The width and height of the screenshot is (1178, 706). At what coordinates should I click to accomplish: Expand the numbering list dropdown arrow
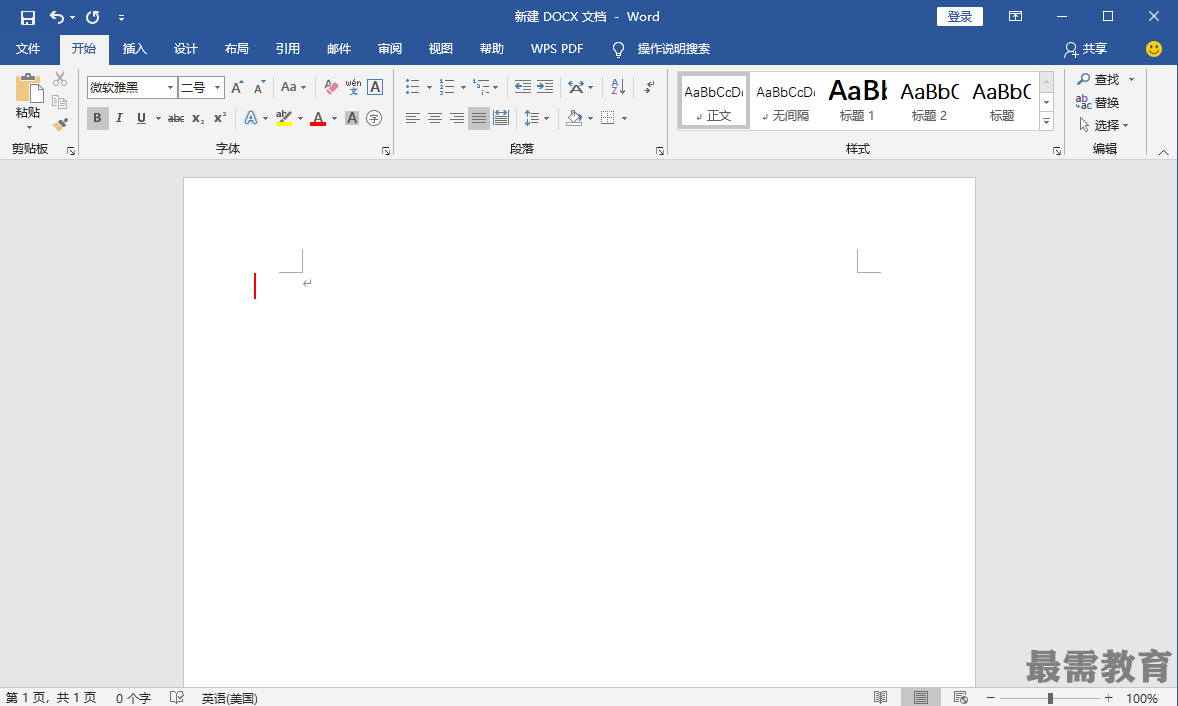click(x=463, y=87)
